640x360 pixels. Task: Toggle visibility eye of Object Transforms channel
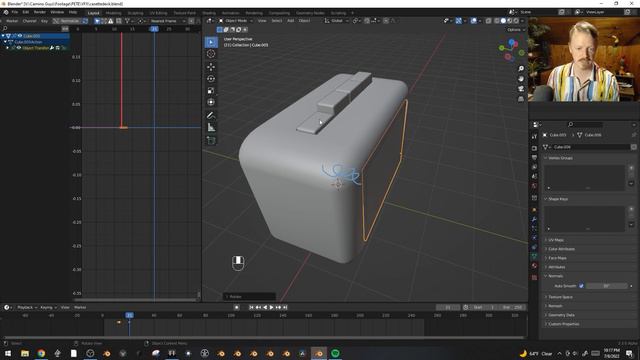coord(18,48)
